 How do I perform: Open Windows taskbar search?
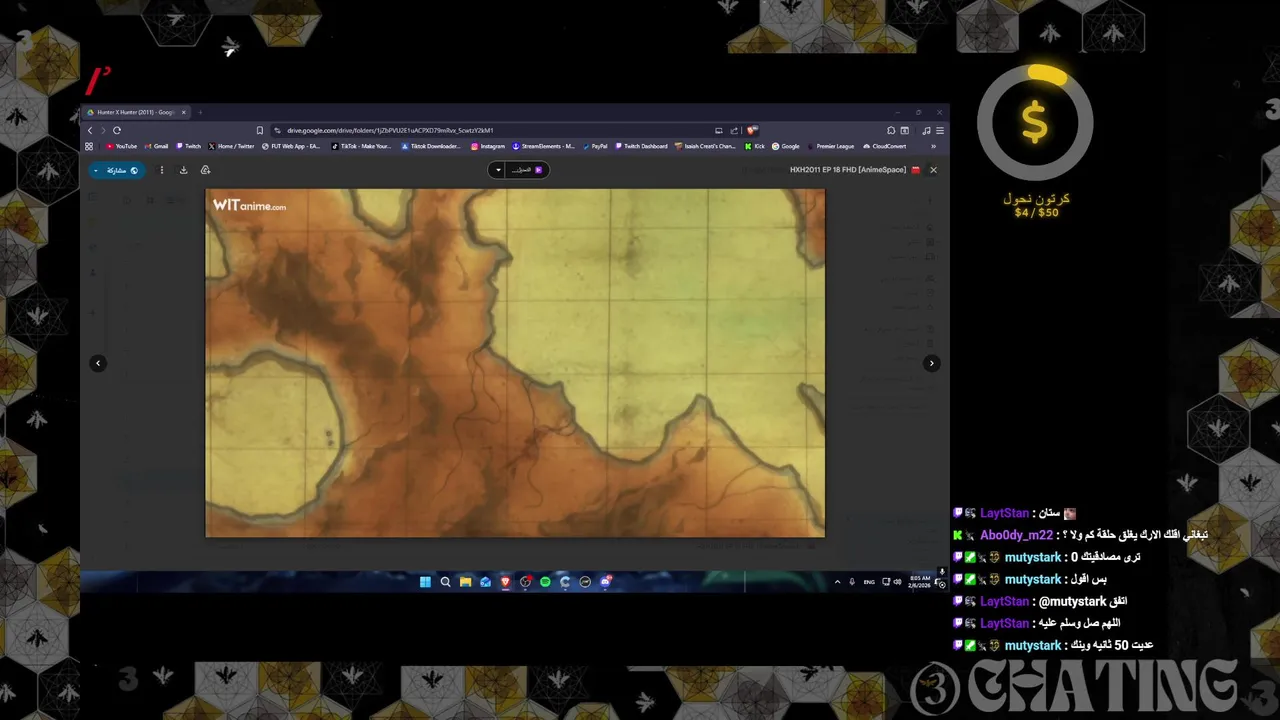[445, 582]
